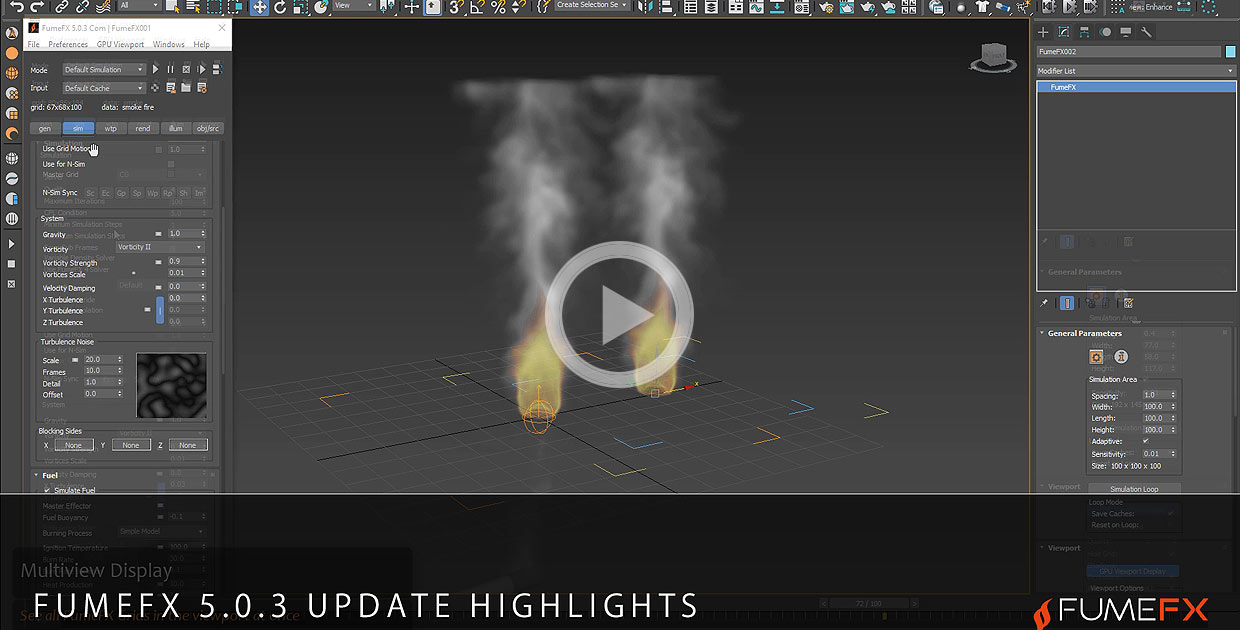This screenshot has width=1240, height=630.
Task: Toggle the Angle Snap button
Action: point(477,7)
